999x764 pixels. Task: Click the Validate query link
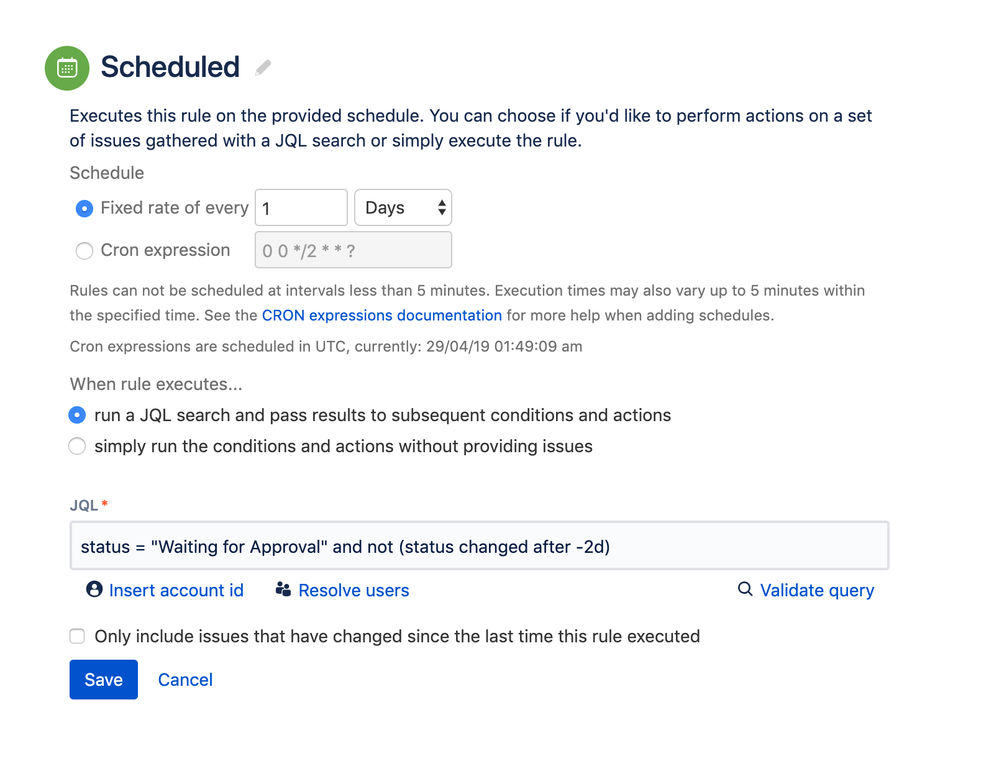tap(816, 591)
